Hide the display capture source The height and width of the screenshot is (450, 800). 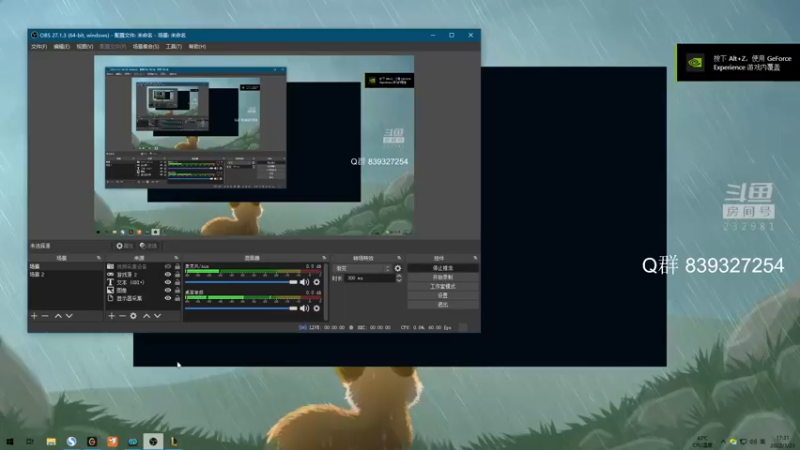tap(167, 298)
